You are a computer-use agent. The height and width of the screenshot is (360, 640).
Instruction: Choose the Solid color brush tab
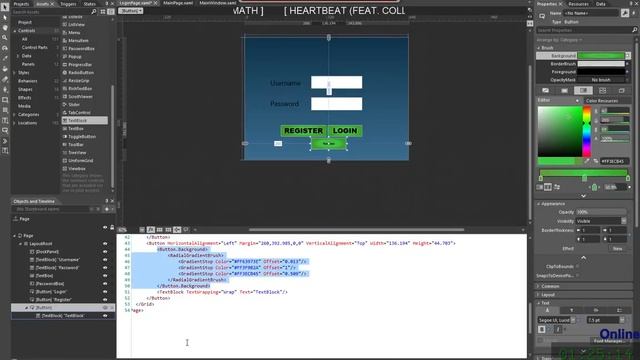564,90
